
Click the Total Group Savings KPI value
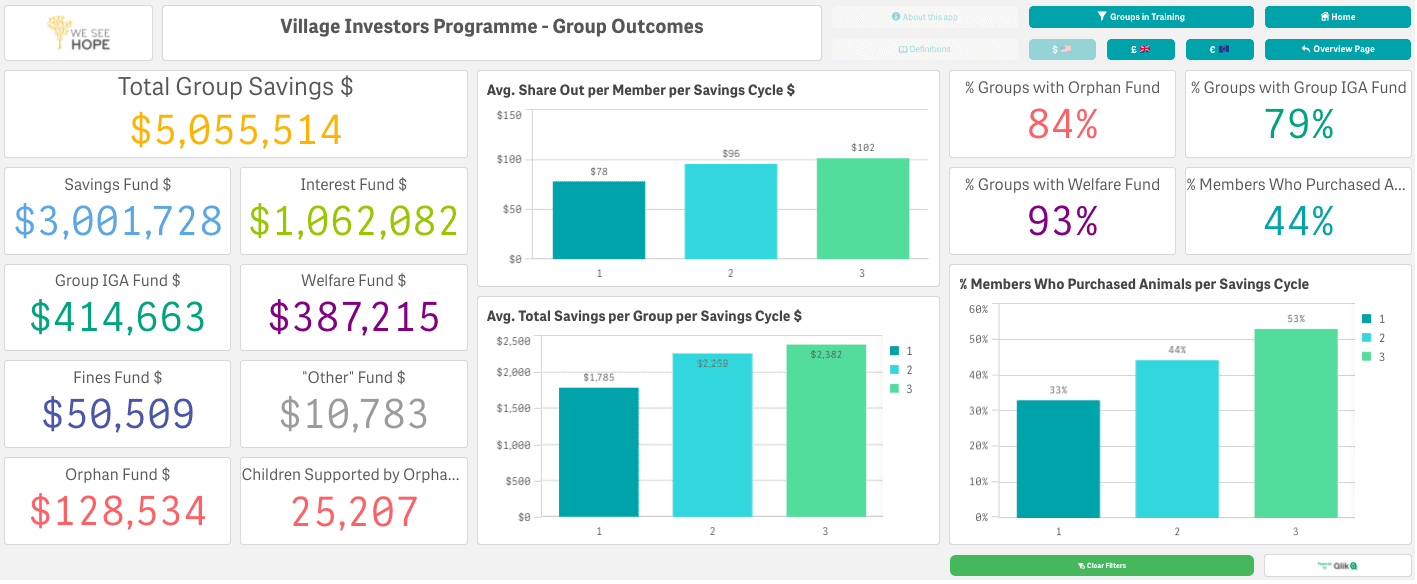pos(236,130)
